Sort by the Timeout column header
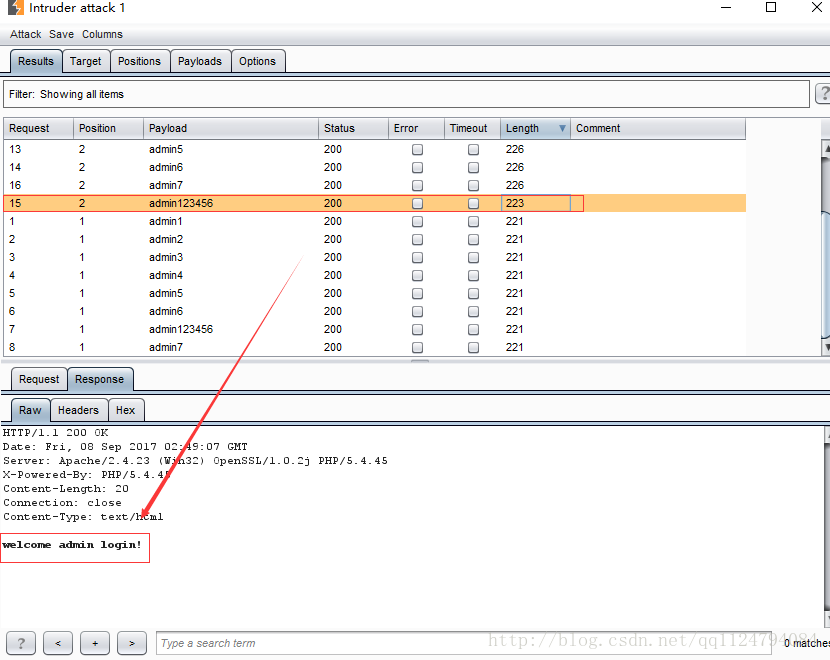The height and width of the screenshot is (660, 830). [x=472, y=128]
